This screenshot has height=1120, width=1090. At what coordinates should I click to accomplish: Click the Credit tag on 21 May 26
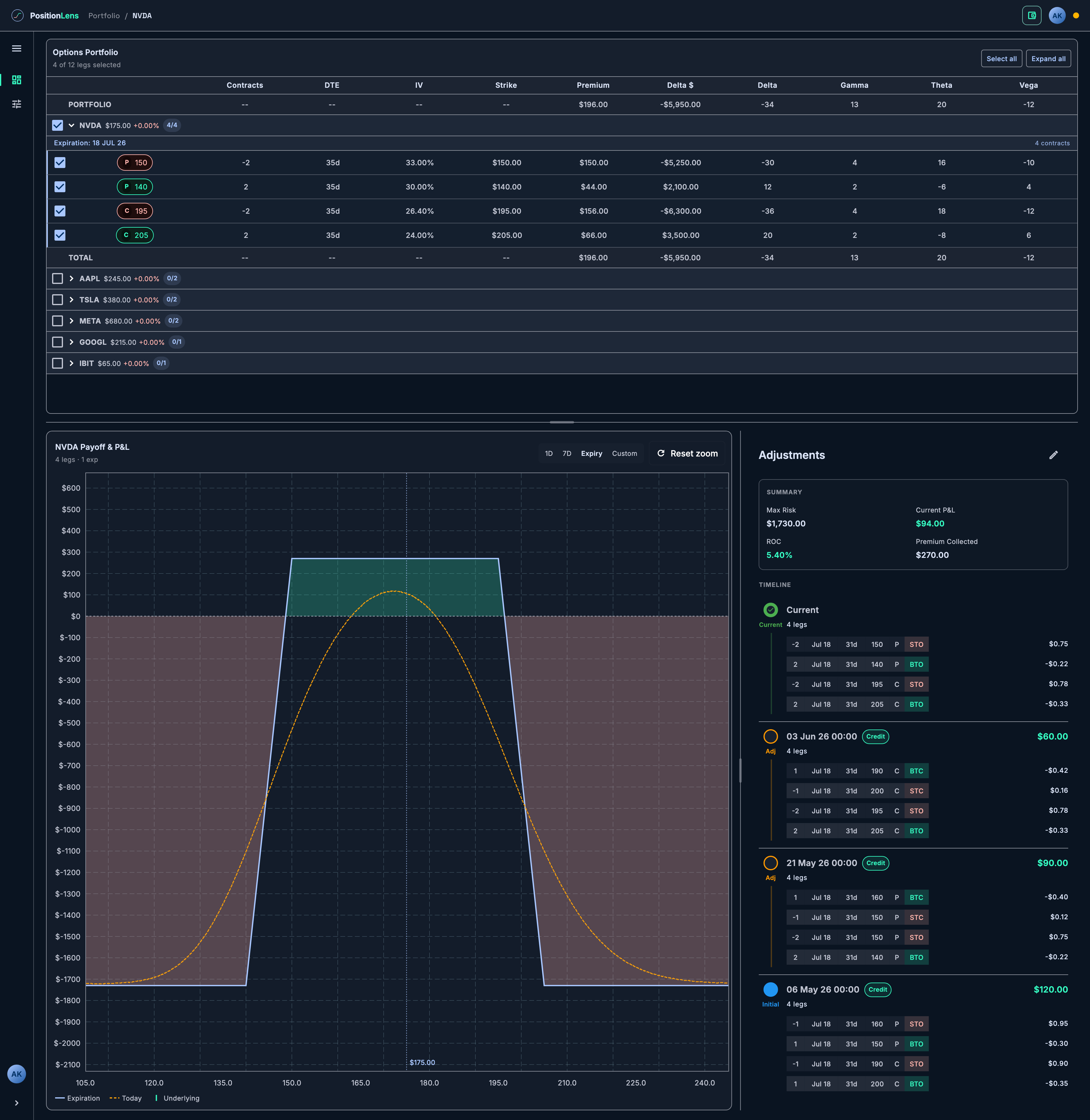[875, 863]
